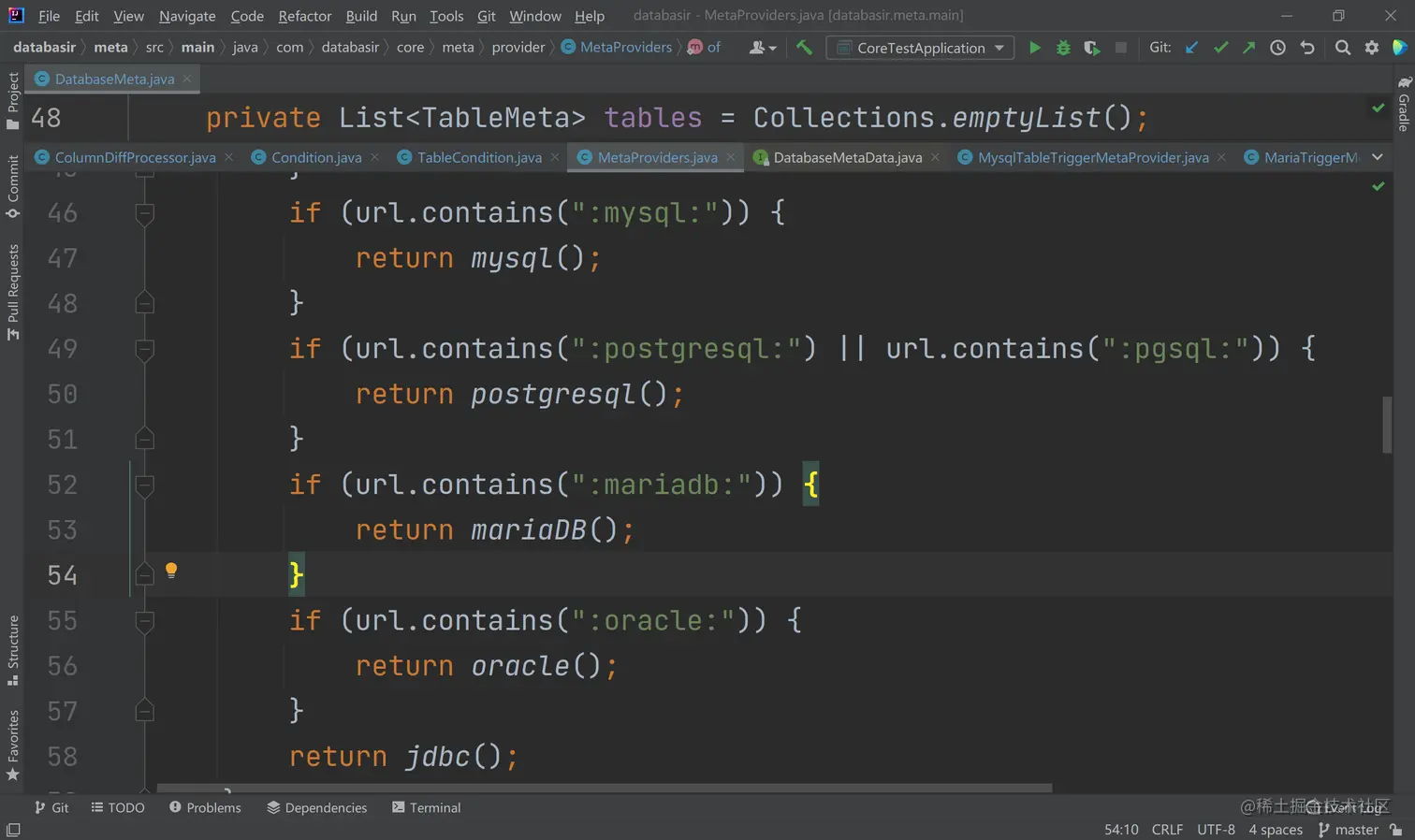Close the MysqlTableTriggerMetaProvider.java tab
1415x840 pixels.
click(x=1221, y=157)
